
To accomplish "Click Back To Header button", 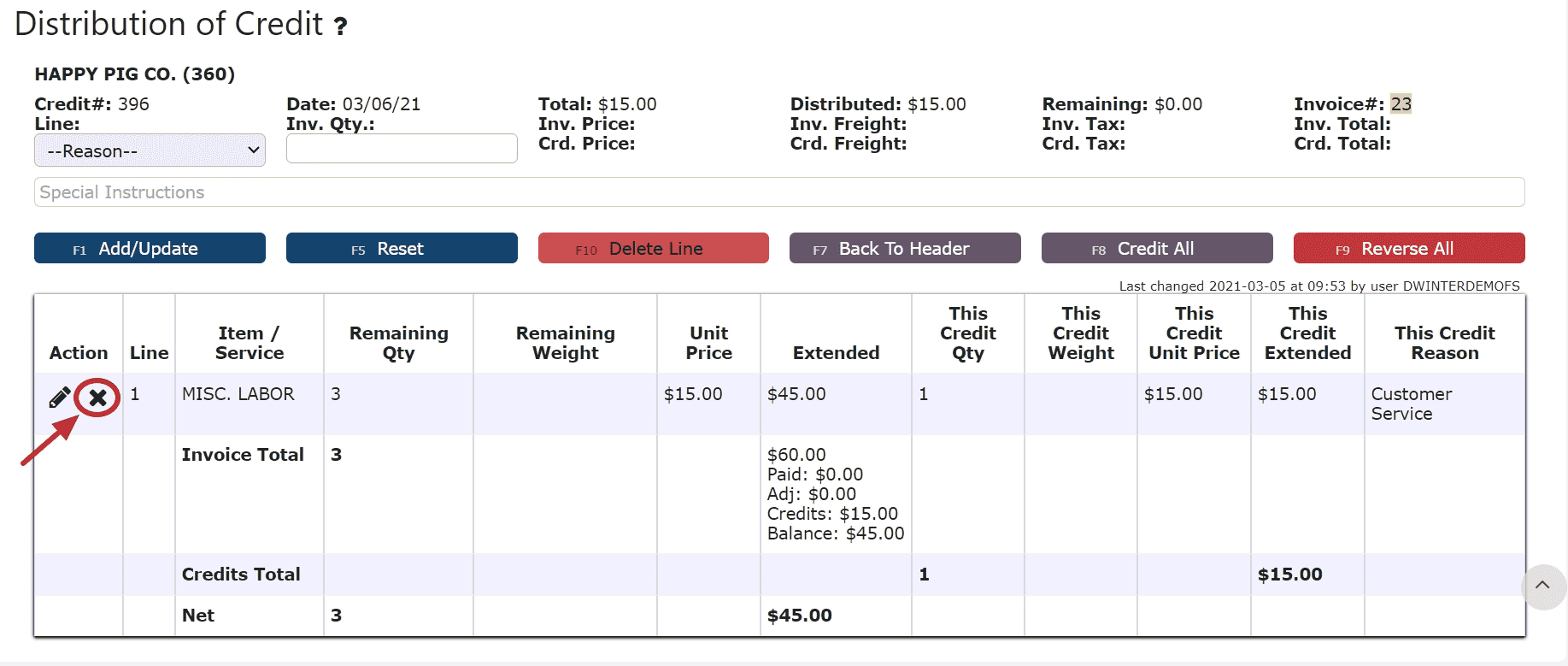I will point(904,249).
